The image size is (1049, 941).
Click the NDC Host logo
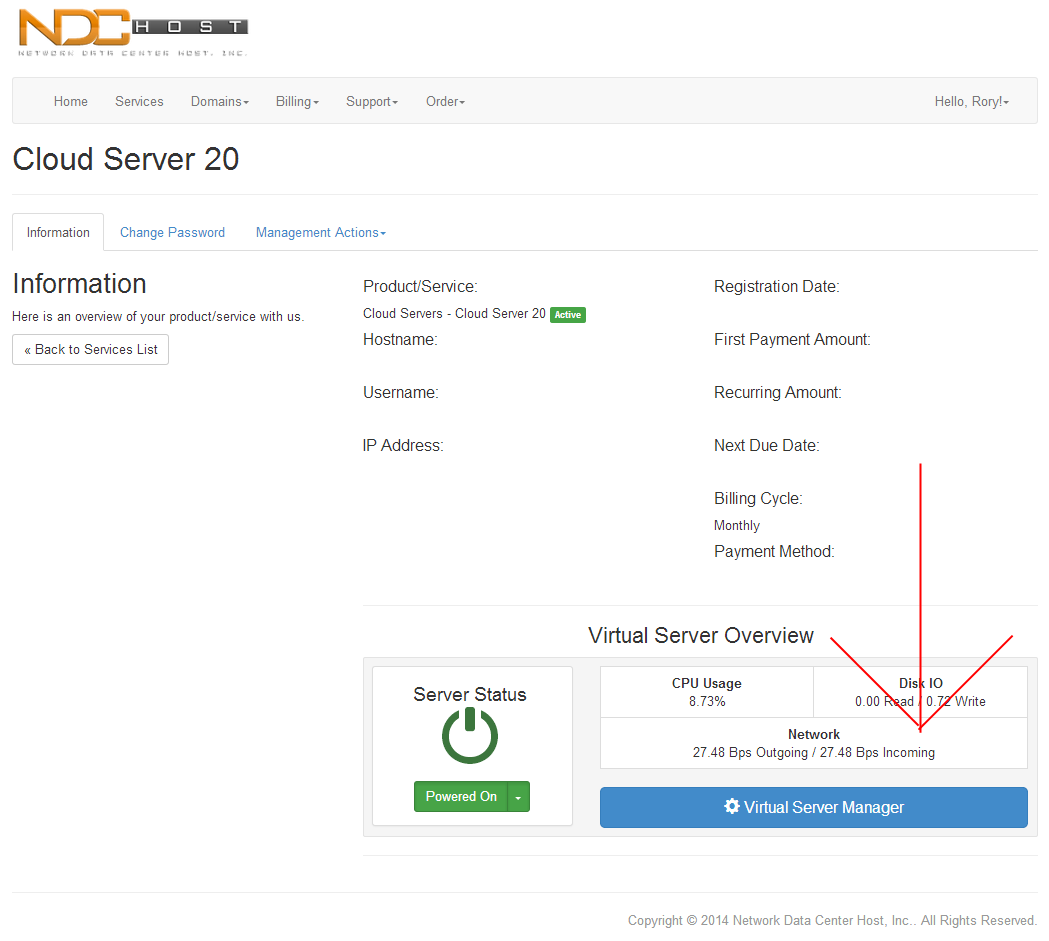(x=132, y=32)
